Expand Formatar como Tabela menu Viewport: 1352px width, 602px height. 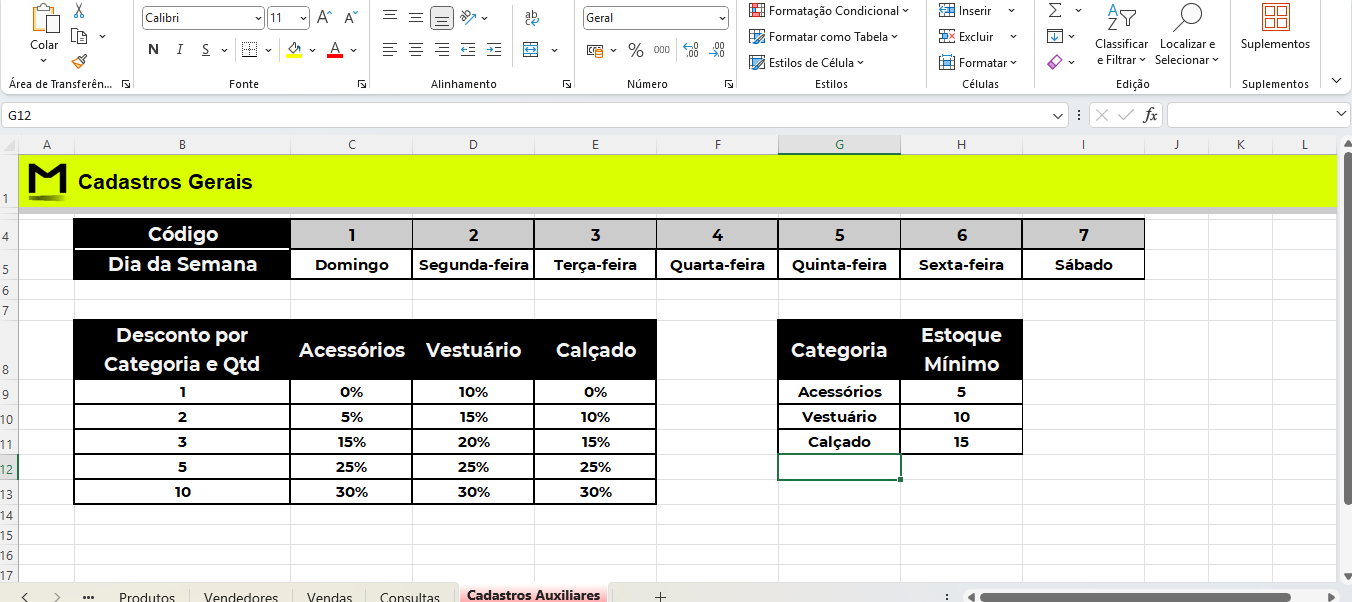(x=824, y=36)
